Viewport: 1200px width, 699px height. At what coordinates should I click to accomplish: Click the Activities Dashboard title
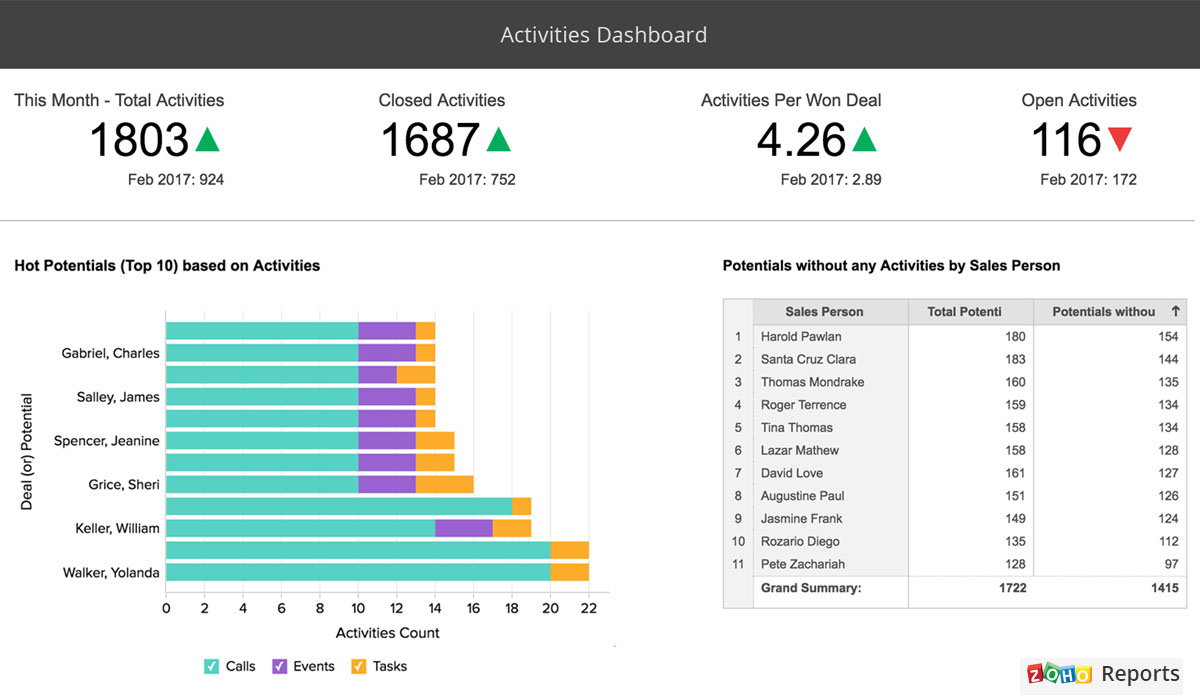[603, 35]
